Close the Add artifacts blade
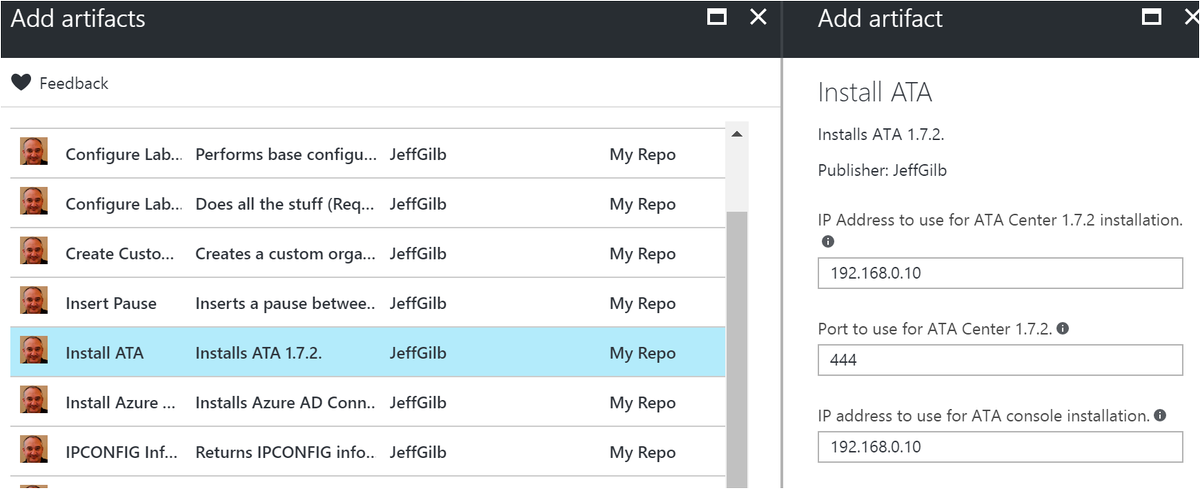Image resolution: width=1200 pixels, height=489 pixels. [x=758, y=17]
